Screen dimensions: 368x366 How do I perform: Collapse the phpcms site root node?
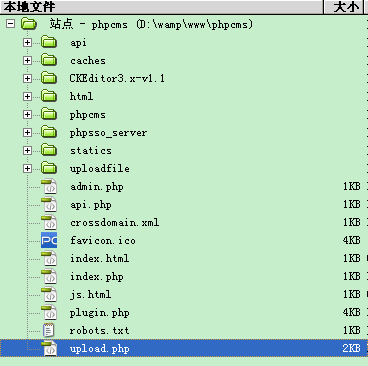pos(11,24)
